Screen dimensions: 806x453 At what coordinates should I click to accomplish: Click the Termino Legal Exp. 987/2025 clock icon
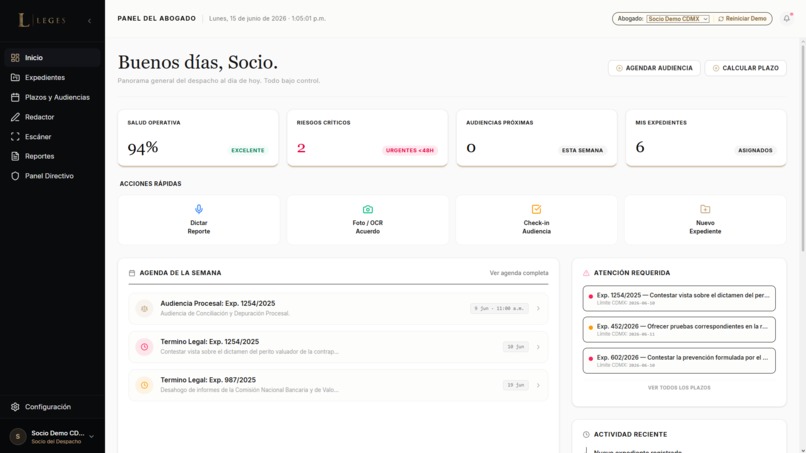click(x=144, y=385)
